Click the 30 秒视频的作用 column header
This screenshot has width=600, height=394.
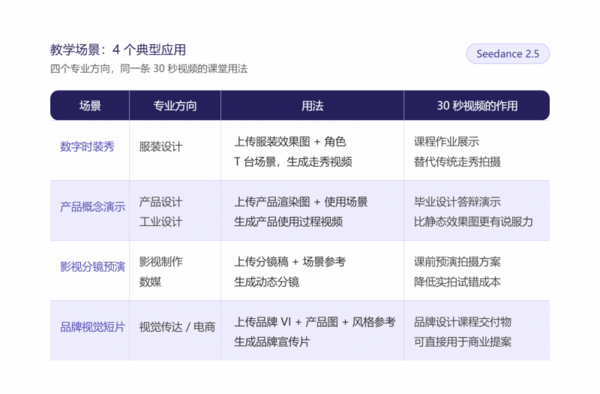pyautogui.click(x=477, y=106)
